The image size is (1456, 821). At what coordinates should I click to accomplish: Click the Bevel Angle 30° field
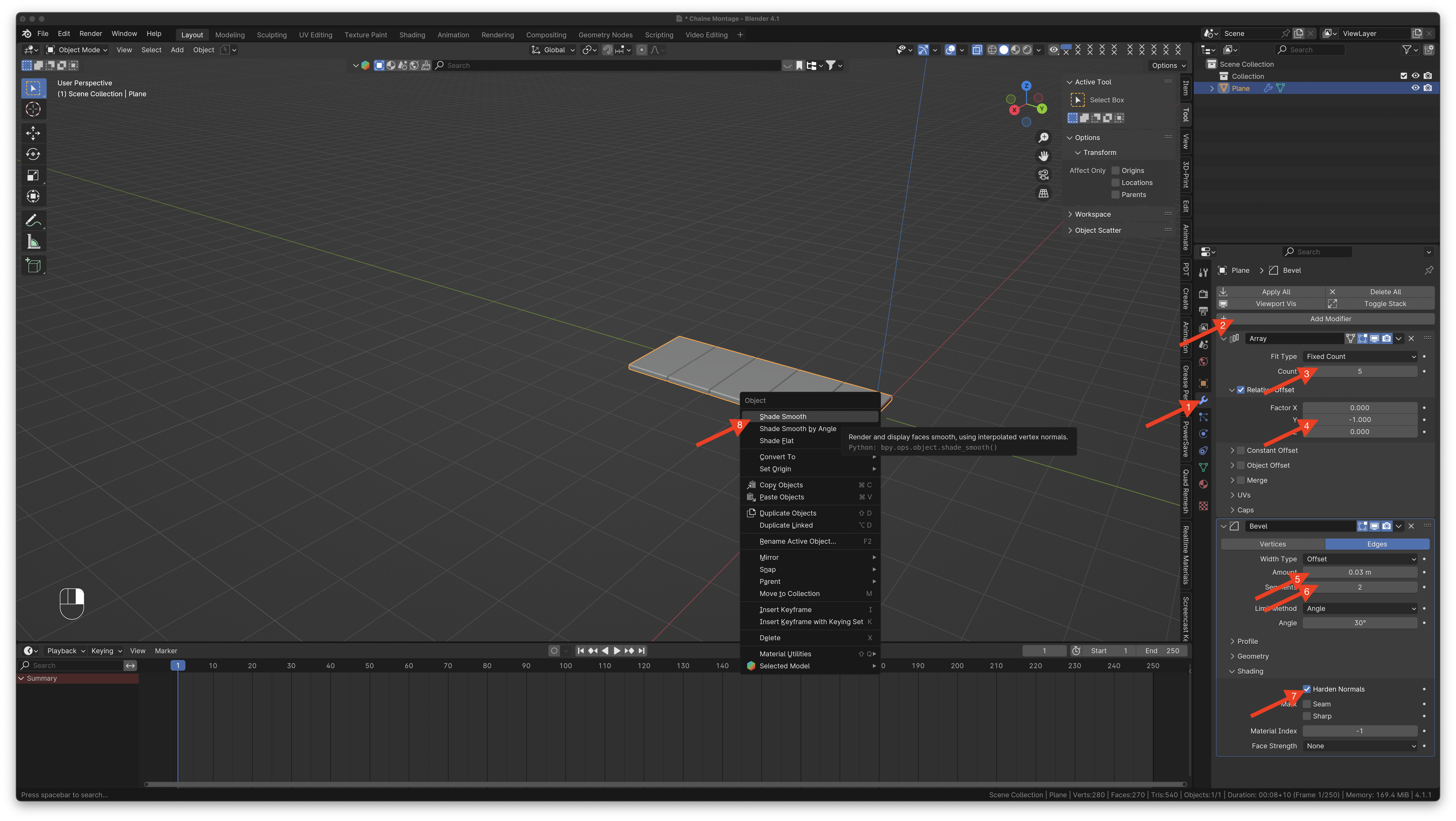(1360, 623)
